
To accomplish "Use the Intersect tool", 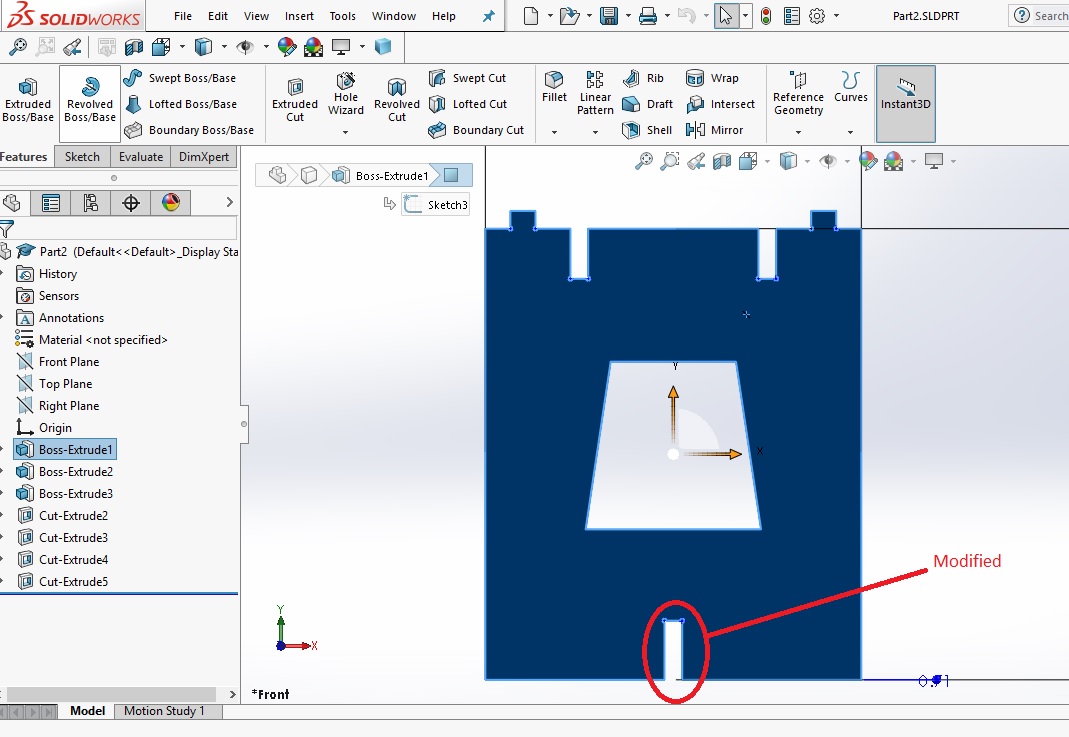I will [x=720, y=104].
